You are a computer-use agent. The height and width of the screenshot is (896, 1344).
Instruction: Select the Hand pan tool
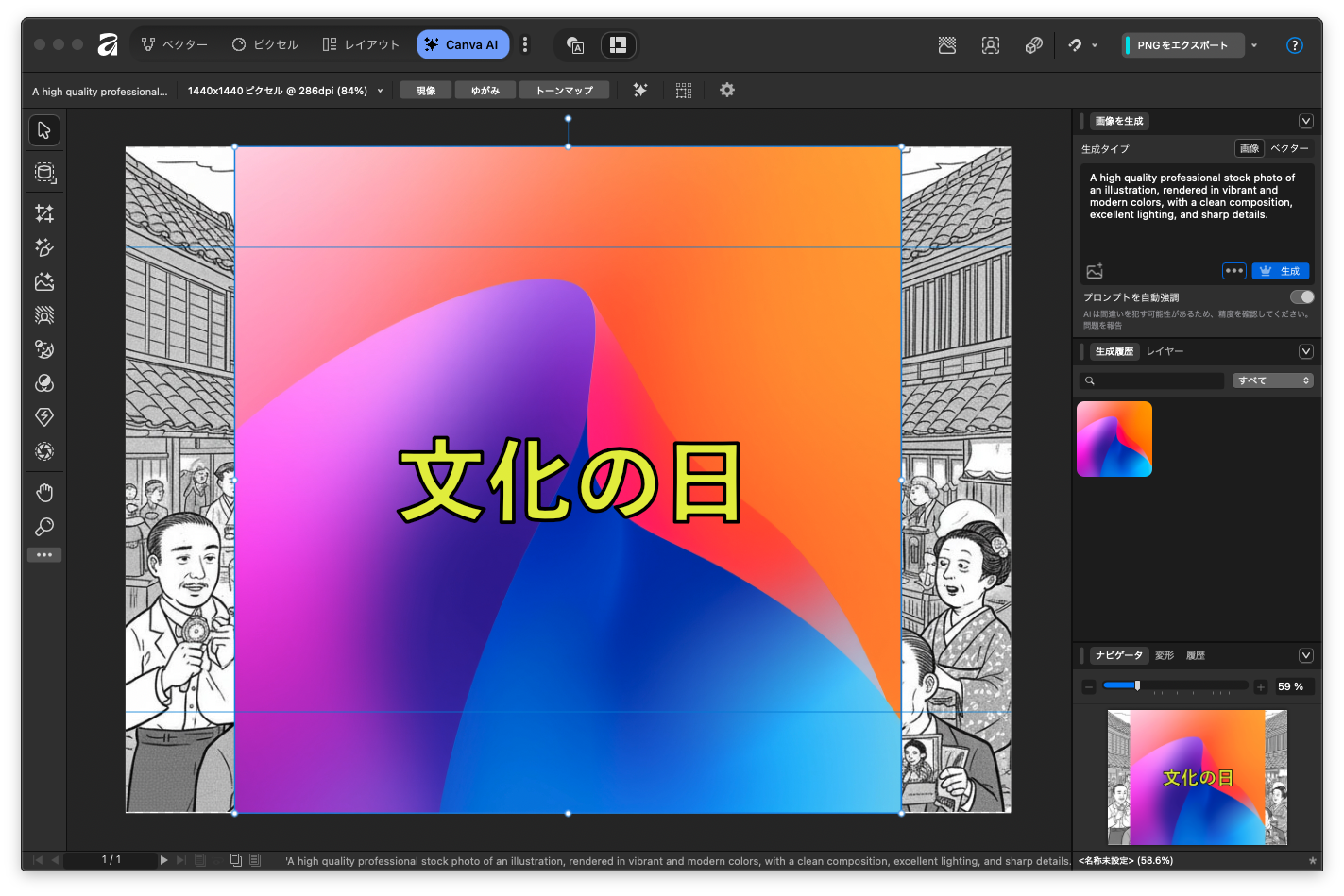click(x=44, y=493)
